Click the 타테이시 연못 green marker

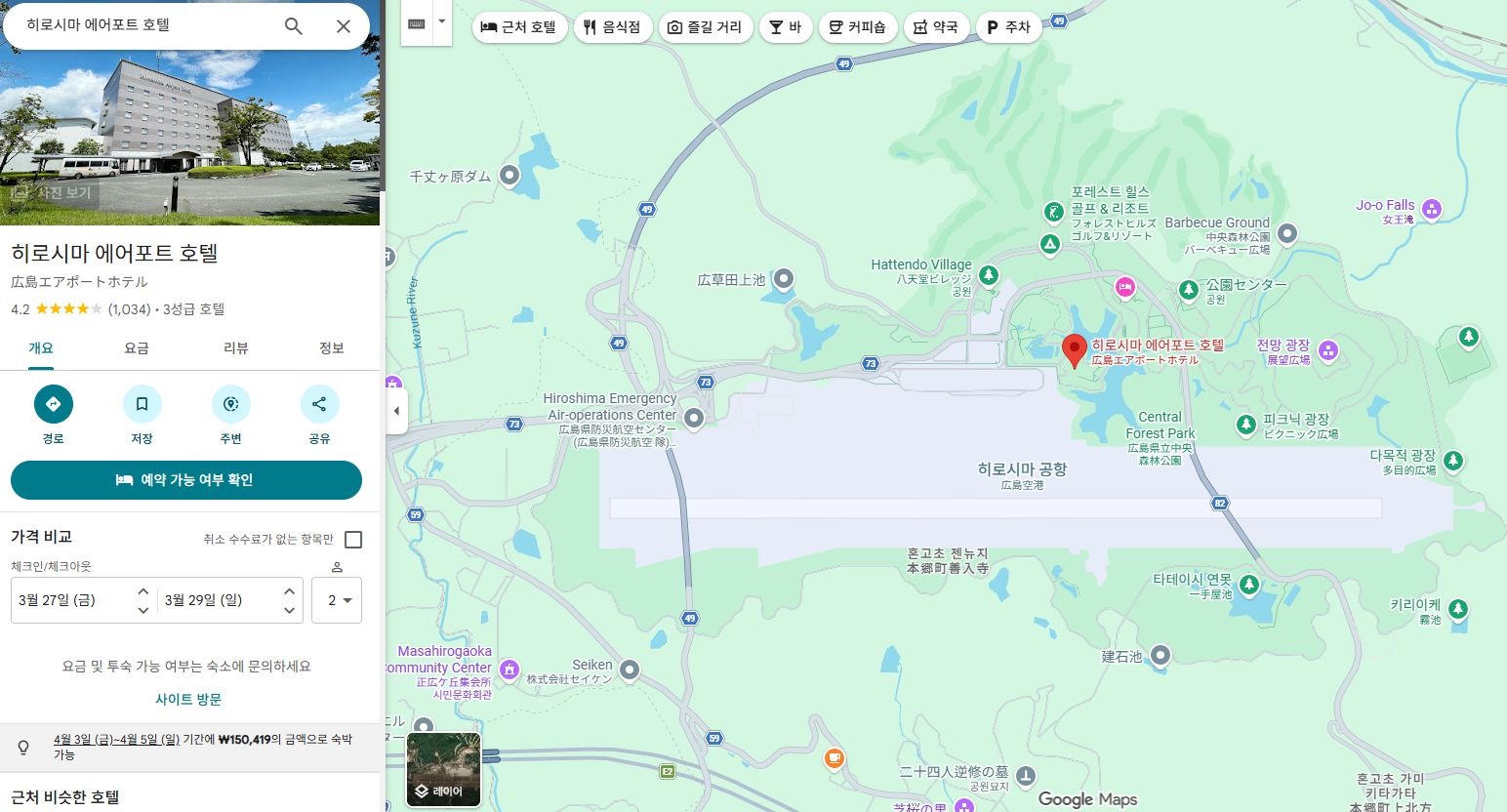coord(1249,585)
